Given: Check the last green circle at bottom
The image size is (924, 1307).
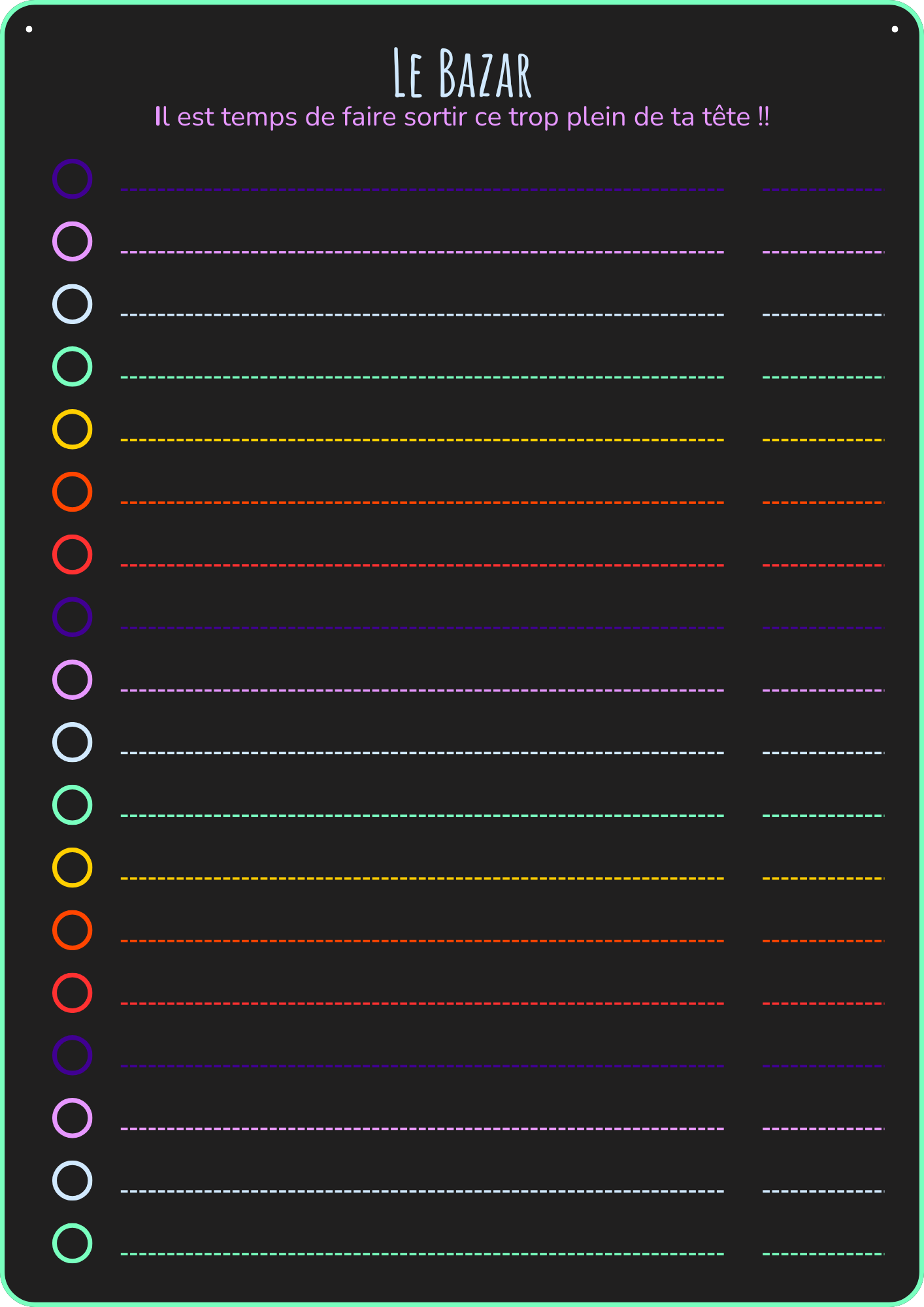Looking at the screenshot, I should coord(72,1243).
